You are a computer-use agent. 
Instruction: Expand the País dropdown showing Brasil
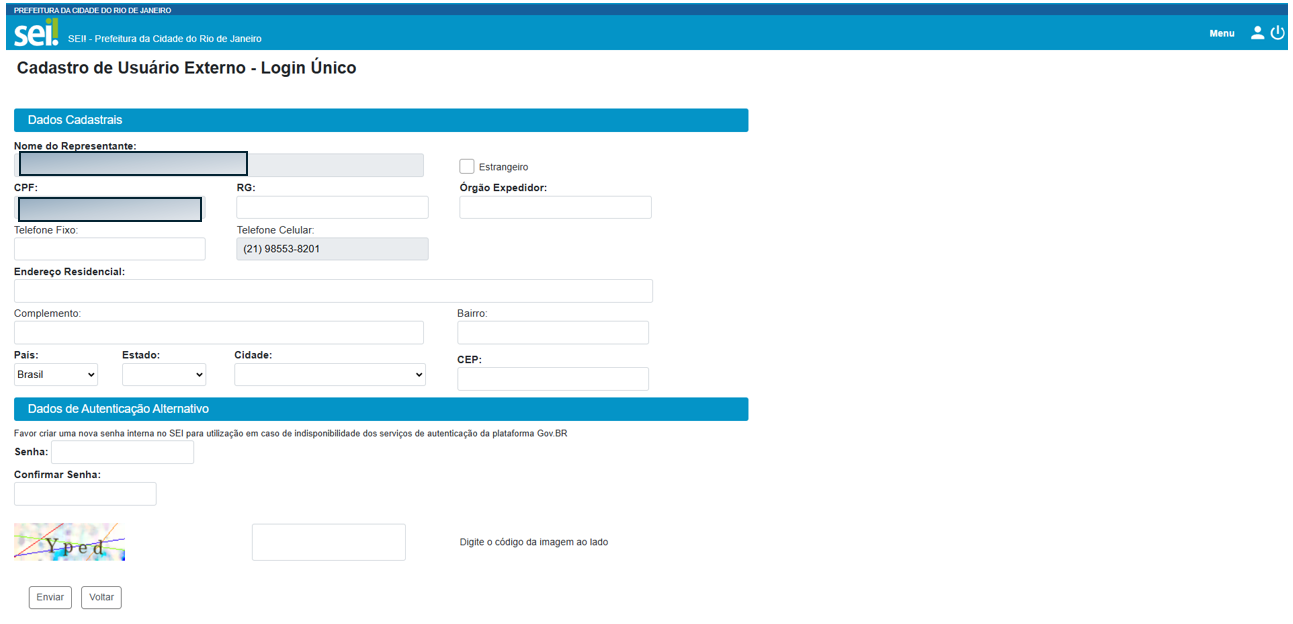tap(56, 375)
